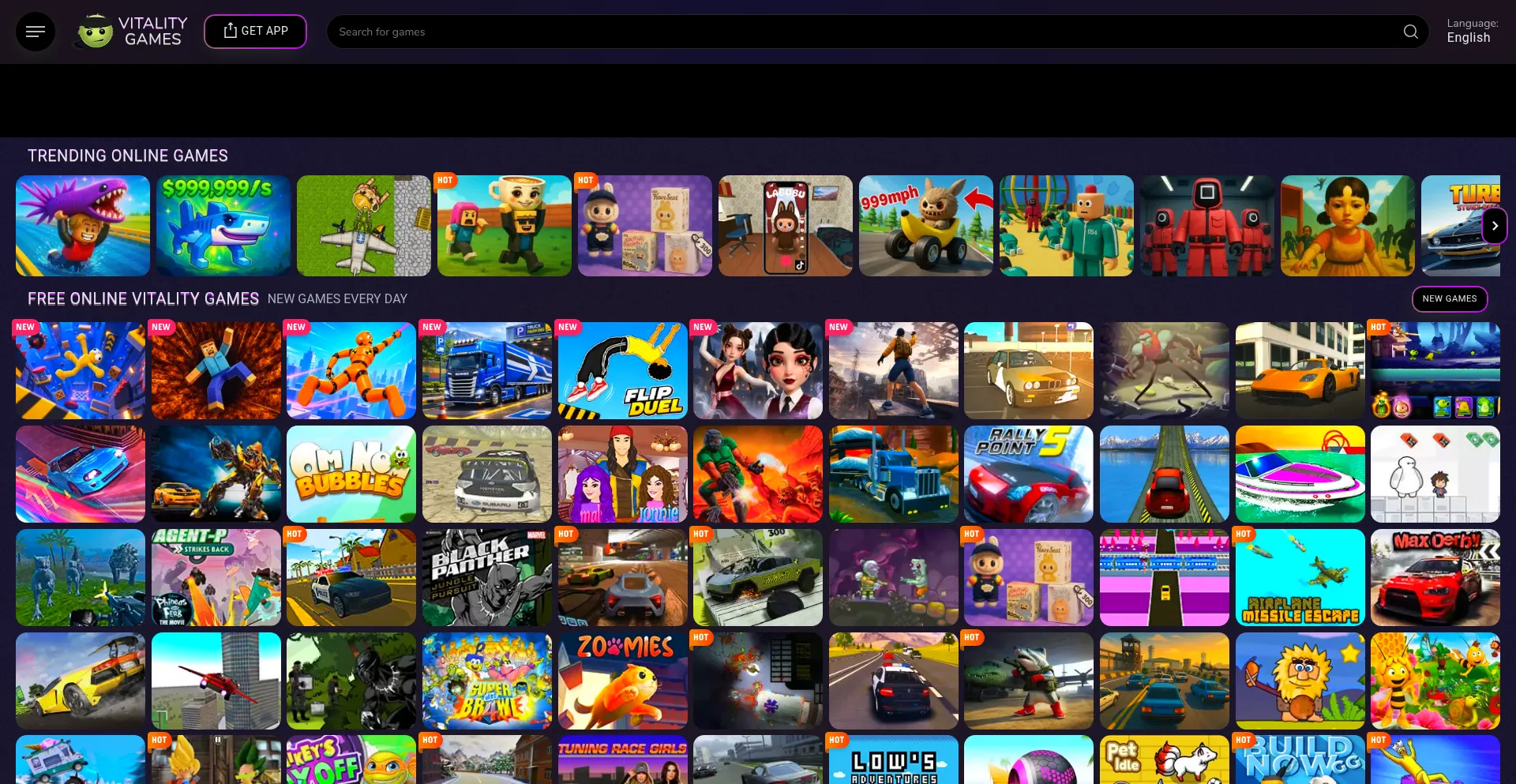Open the Doom-style green soldier game

coord(758,474)
